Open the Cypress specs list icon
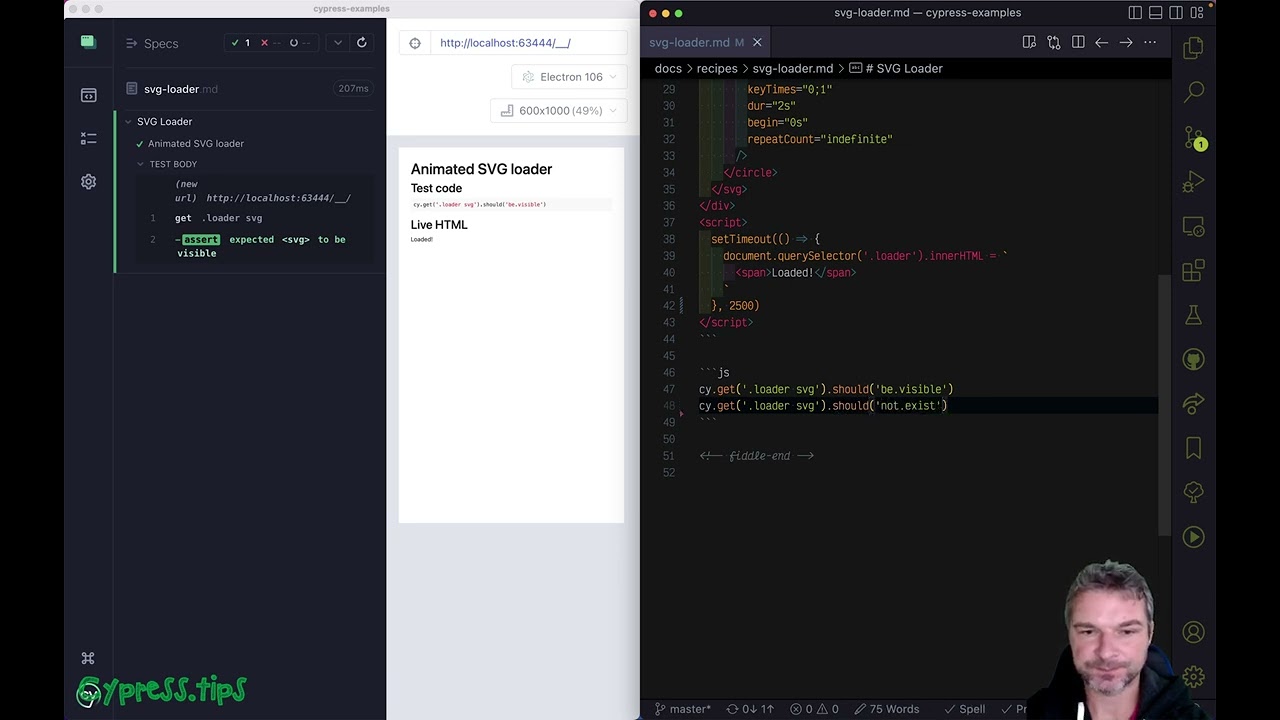1280x720 pixels. [x=89, y=95]
